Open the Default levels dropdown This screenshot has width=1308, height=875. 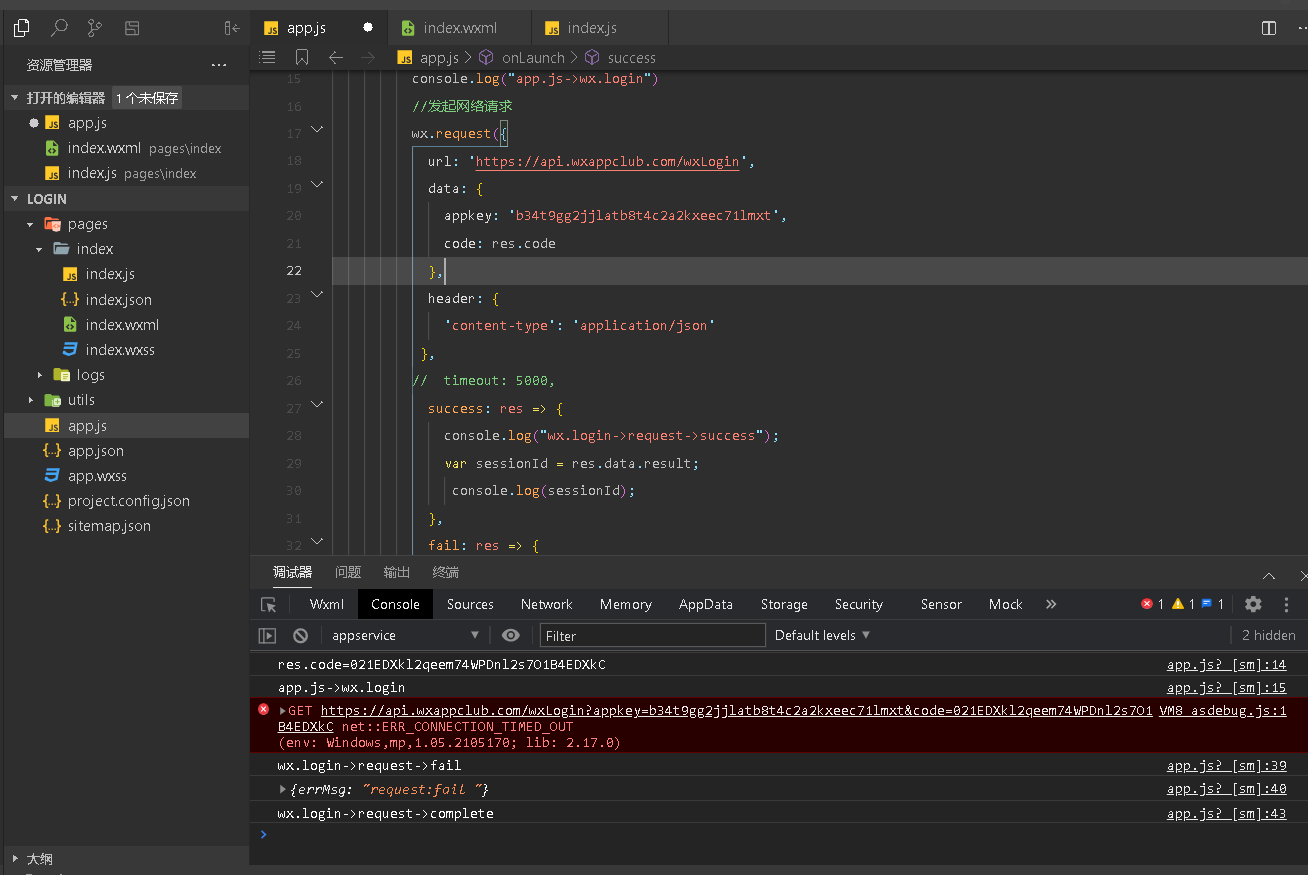pos(822,635)
